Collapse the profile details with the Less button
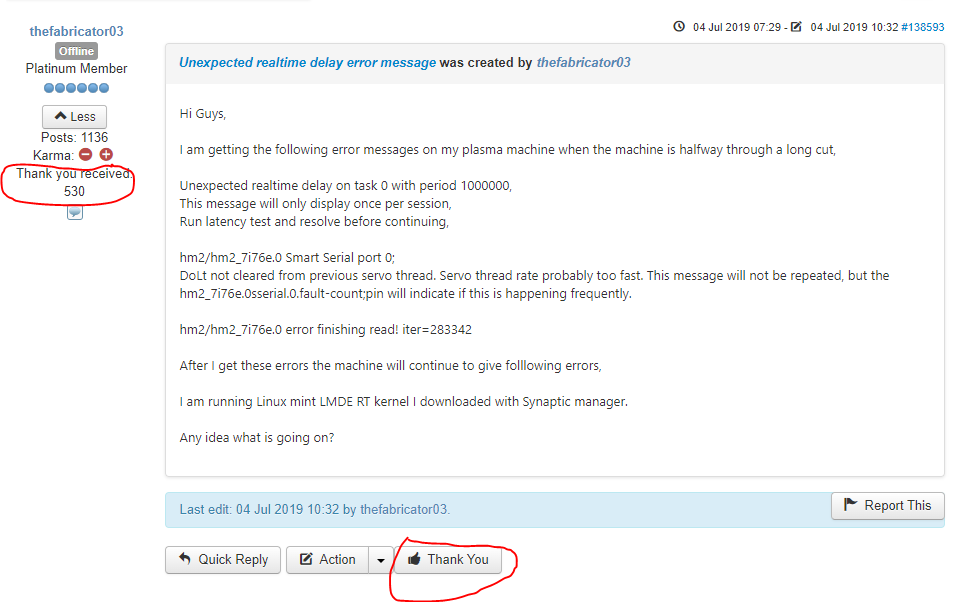This screenshot has height=602, width=965. 75,117
